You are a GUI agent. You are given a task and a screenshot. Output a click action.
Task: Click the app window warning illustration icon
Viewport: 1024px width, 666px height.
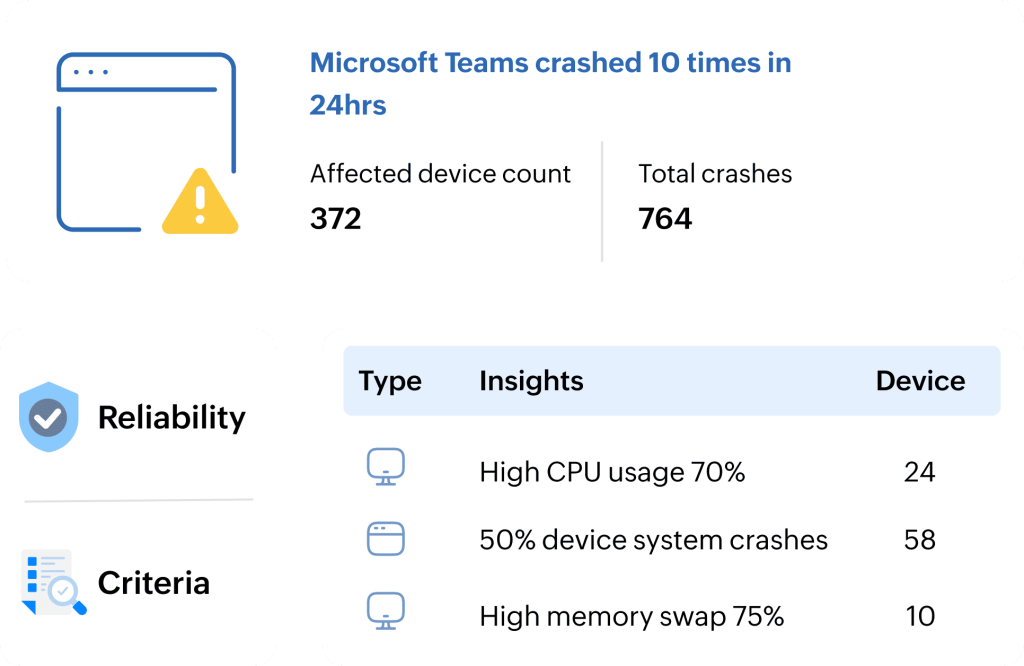coord(147,143)
